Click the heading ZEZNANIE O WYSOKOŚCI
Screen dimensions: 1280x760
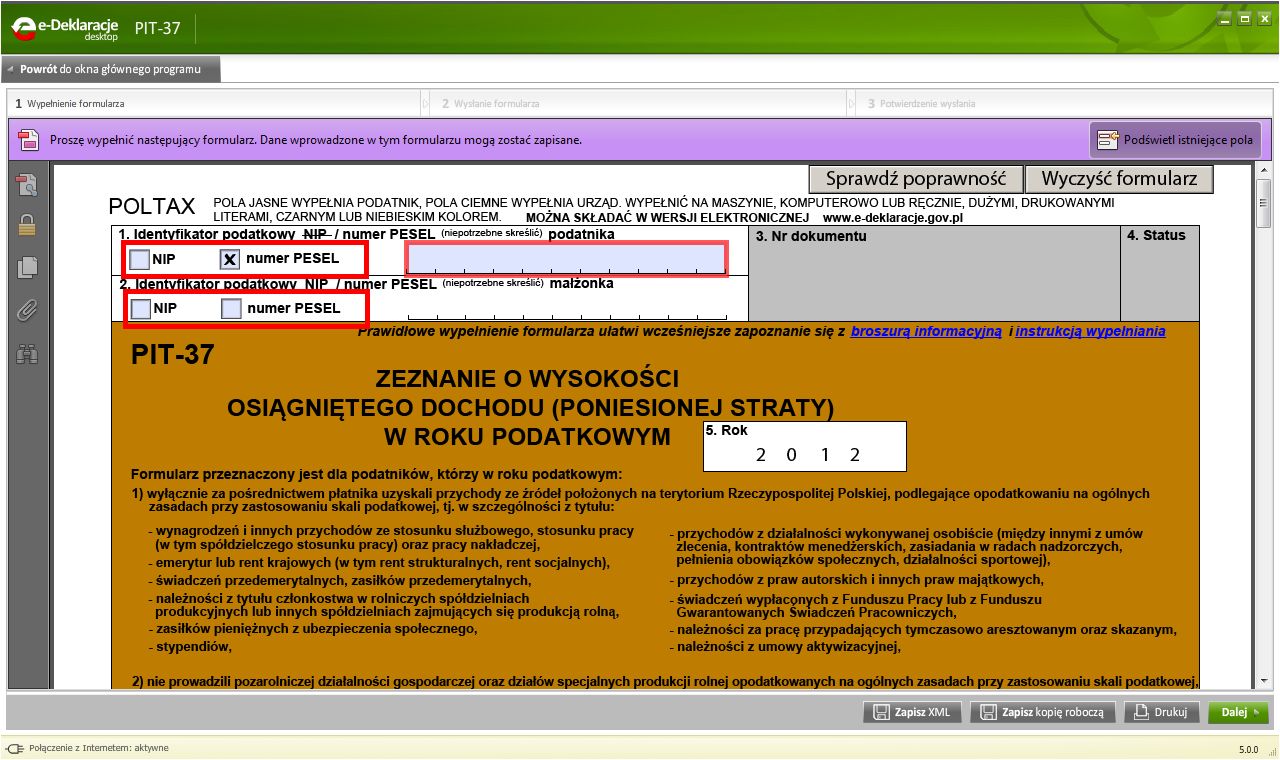(x=527, y=379)
